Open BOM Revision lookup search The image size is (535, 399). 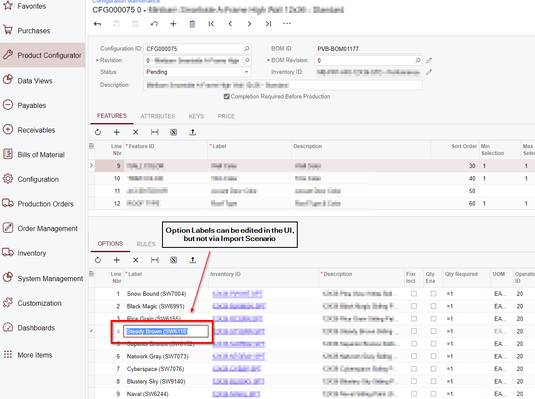pos(418,60)
